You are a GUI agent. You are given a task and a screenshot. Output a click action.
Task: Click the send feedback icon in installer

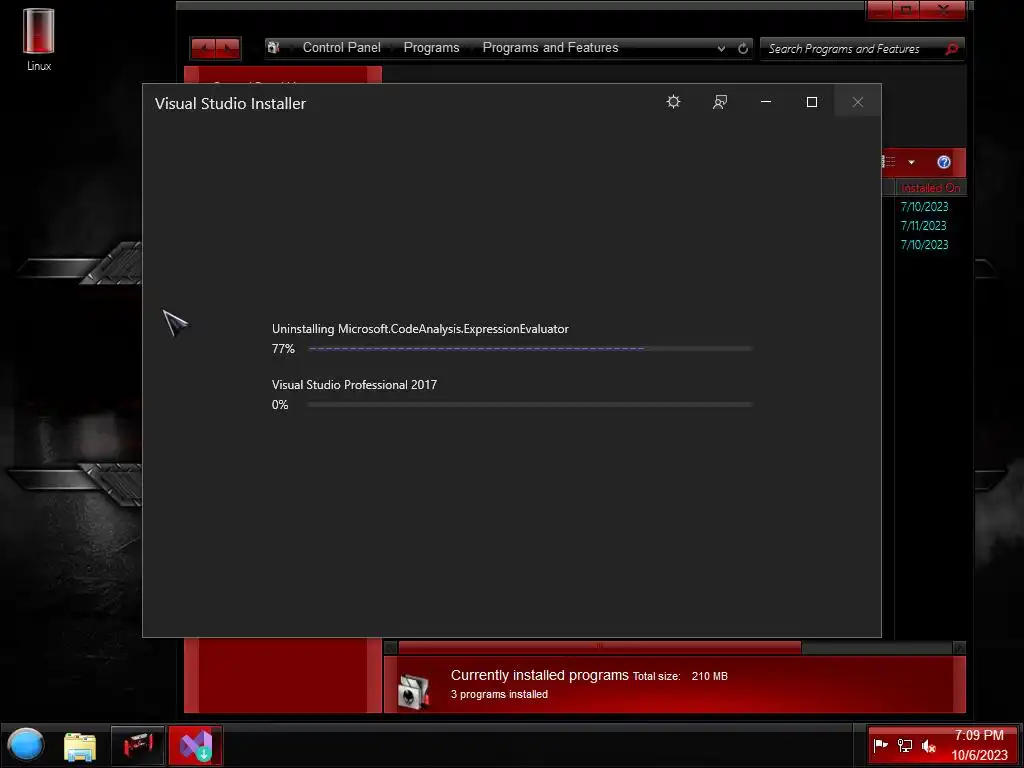pyautogui.click(x=720, y=102)
